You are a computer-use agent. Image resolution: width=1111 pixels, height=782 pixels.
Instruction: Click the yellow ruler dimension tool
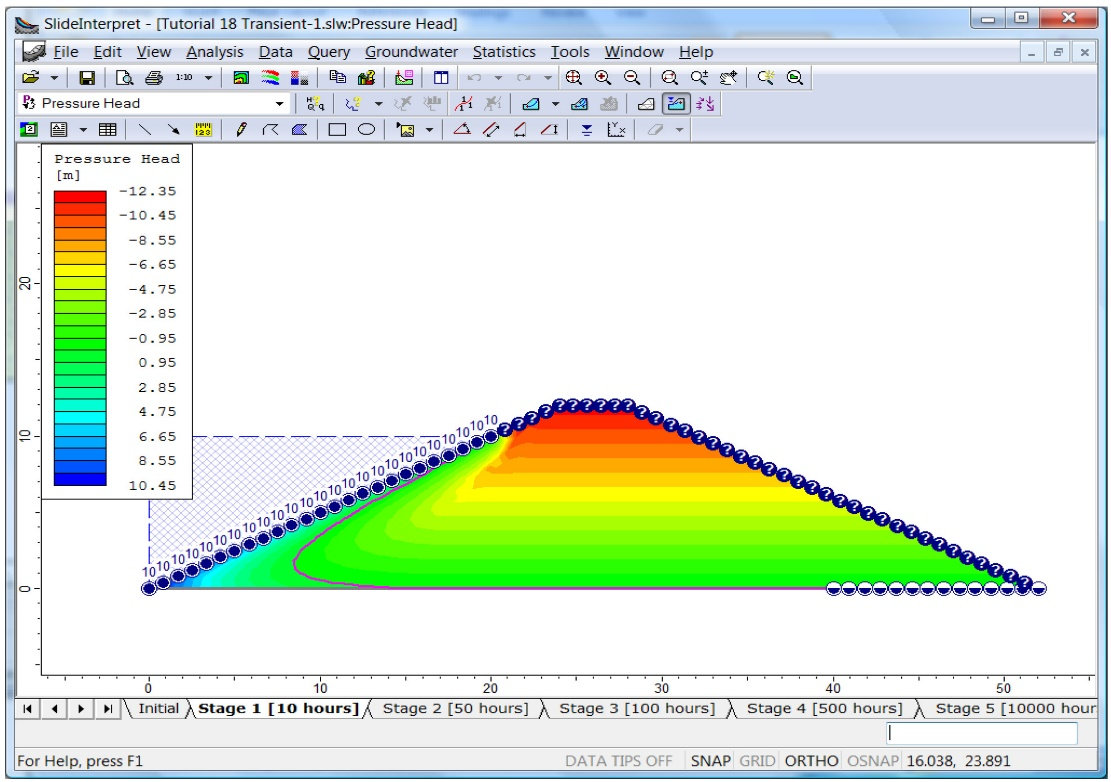click(x=203, y=130)
